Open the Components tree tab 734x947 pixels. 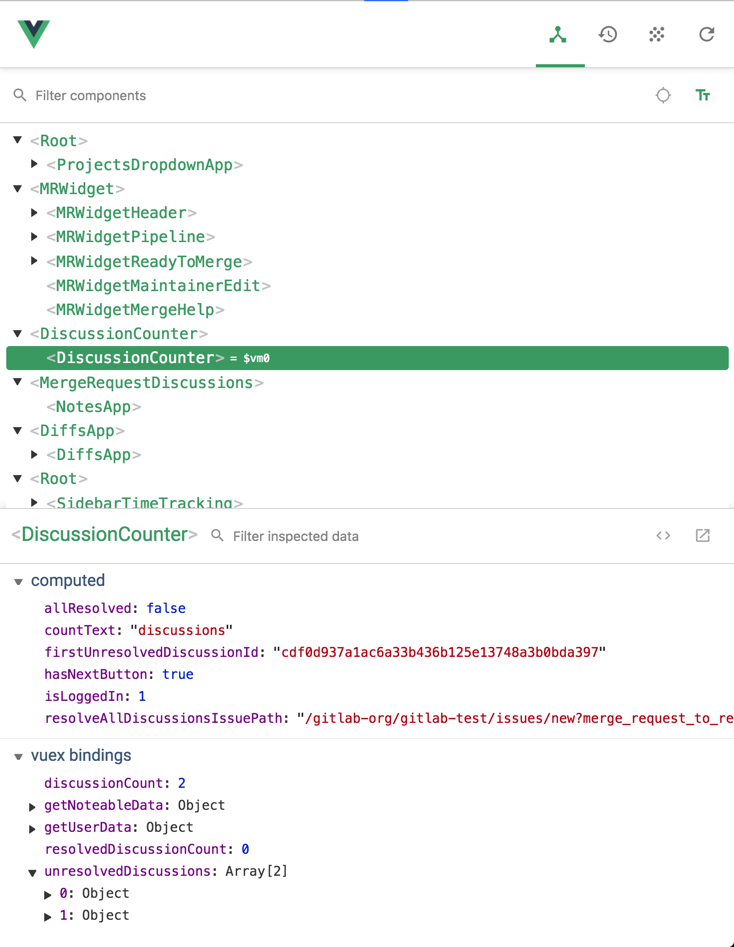558,35
